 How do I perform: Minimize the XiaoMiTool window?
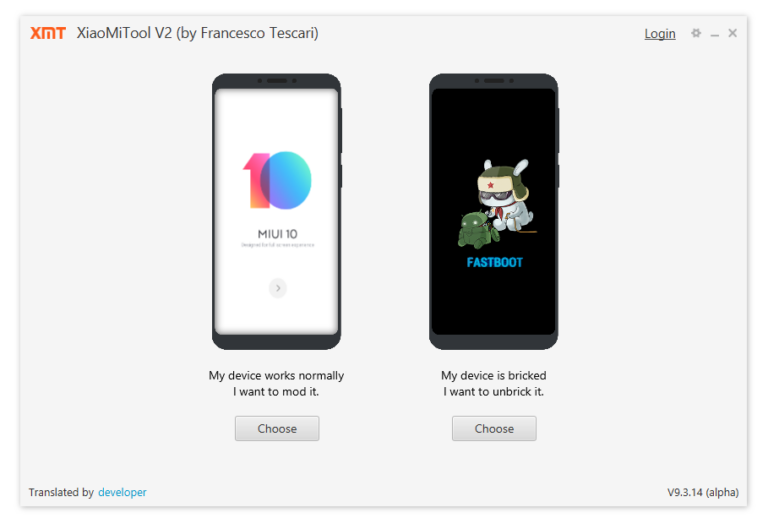pyautogui.click(x=715, y=34)
